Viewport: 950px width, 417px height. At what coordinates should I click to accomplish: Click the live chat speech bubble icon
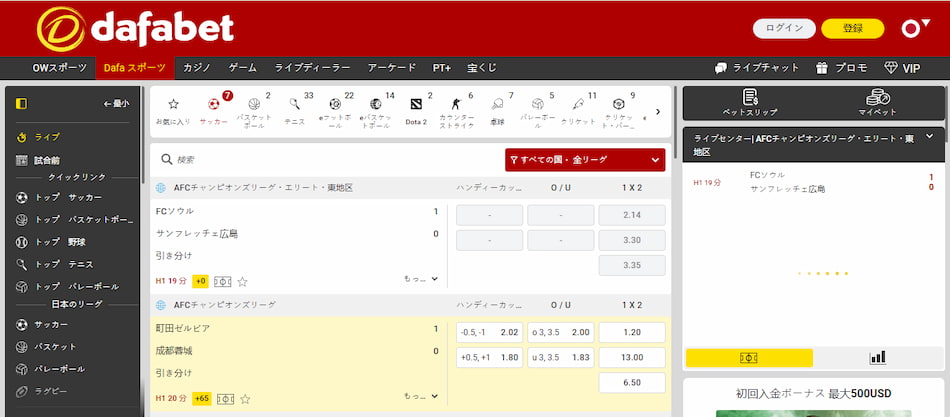(722, 68)
